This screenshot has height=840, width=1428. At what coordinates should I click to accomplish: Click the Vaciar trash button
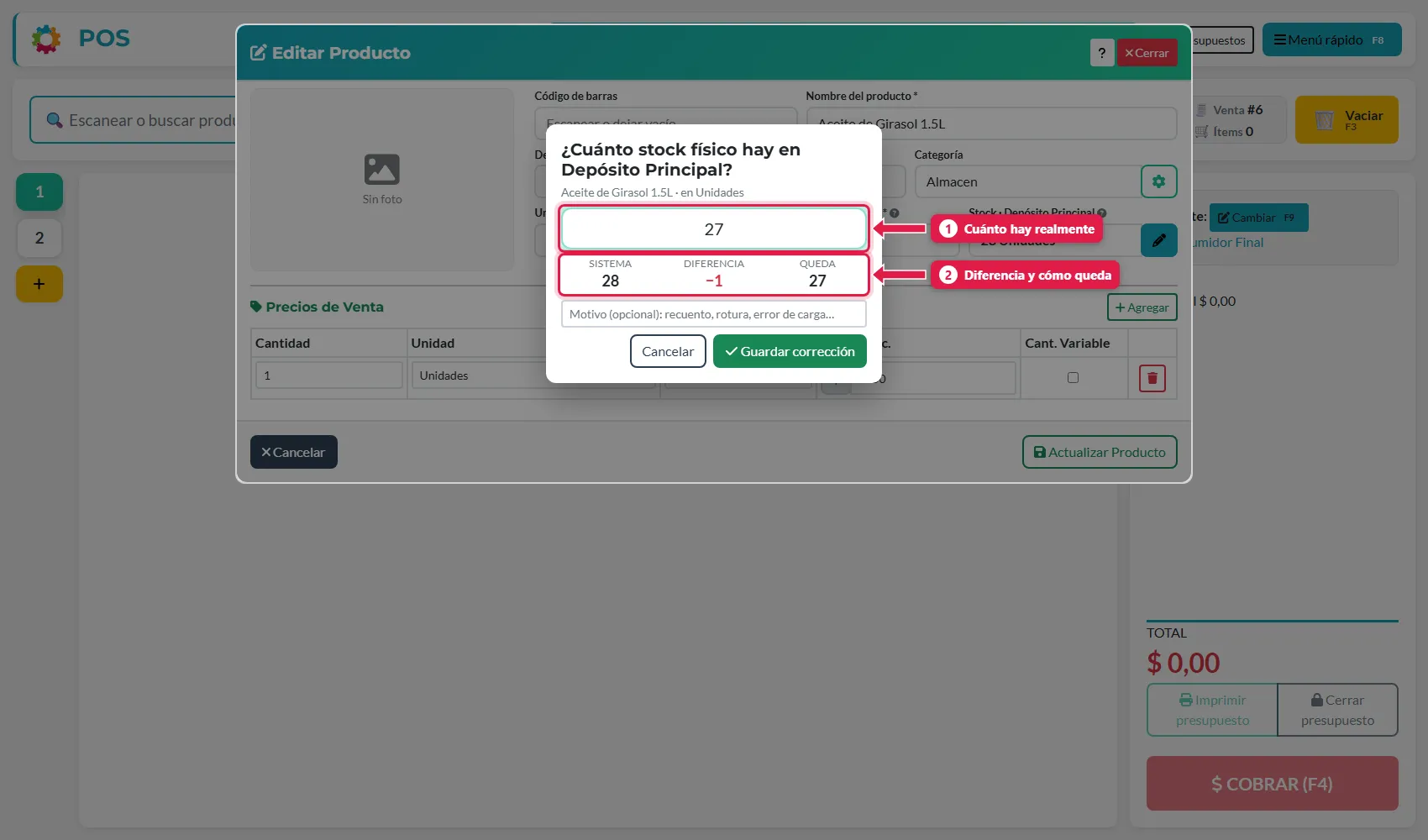1347,119
